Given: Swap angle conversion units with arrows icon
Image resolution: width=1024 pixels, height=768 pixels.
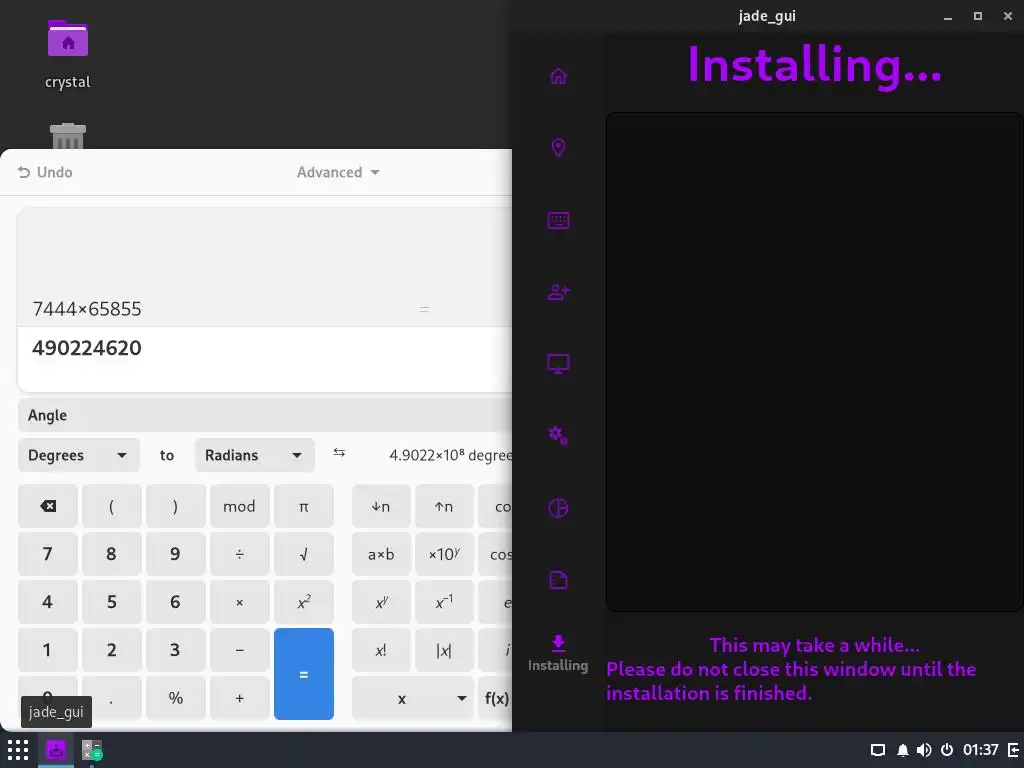Looking at the screenshot, I should [x=339, y=453].
